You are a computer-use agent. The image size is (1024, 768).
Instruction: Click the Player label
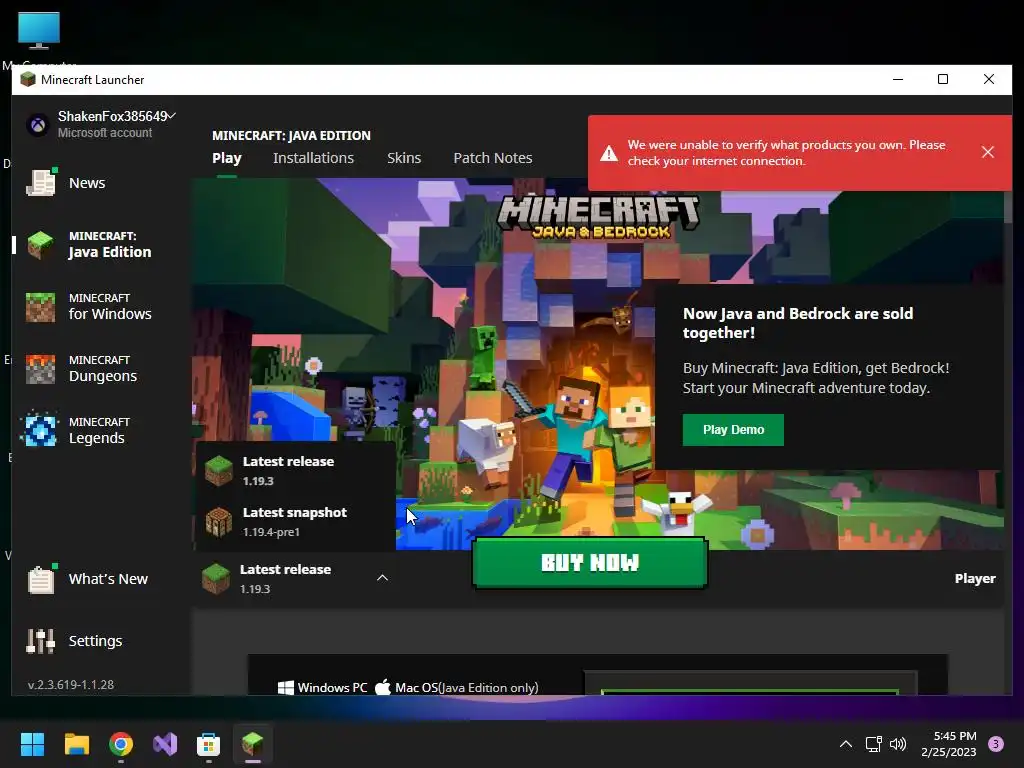point(975,579)
